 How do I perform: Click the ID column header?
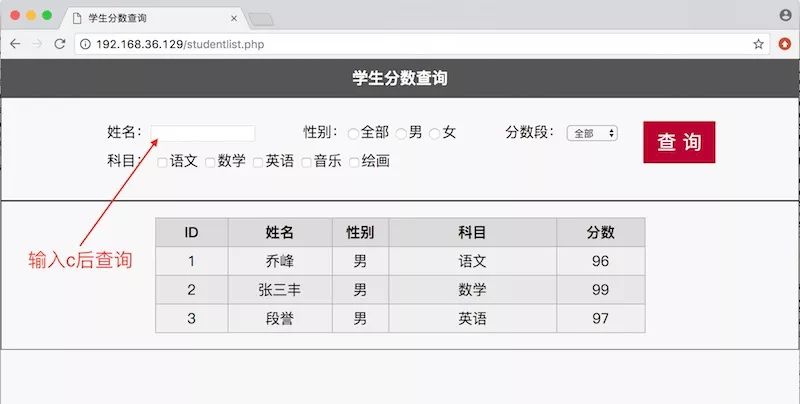point(192,233)
